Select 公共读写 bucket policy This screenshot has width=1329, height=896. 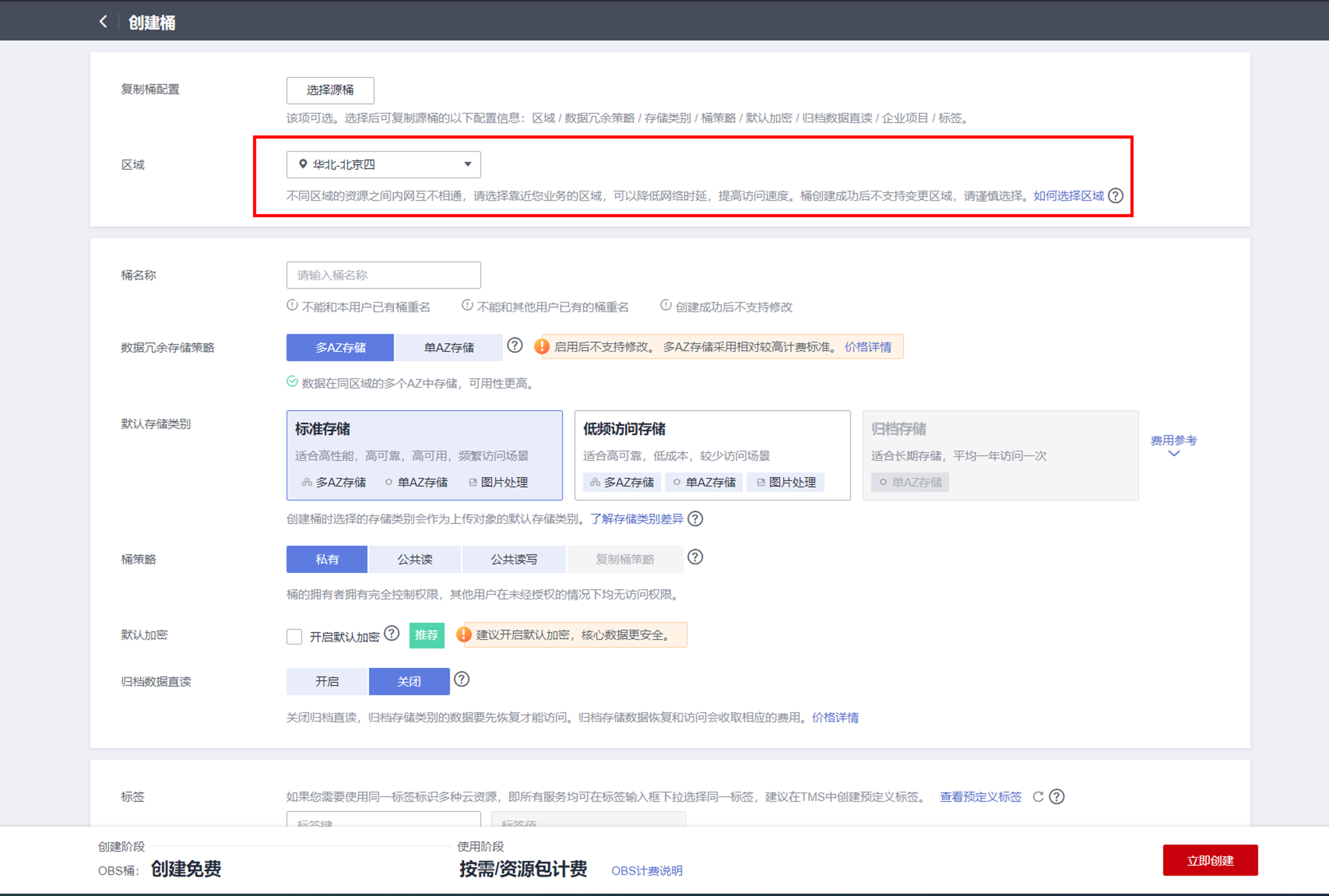(514, 560)
